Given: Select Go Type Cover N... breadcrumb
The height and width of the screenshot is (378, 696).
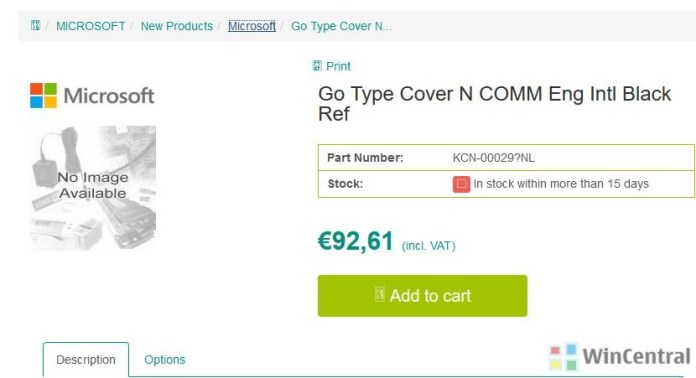Looking at the screenshot, I should (341, 26).
